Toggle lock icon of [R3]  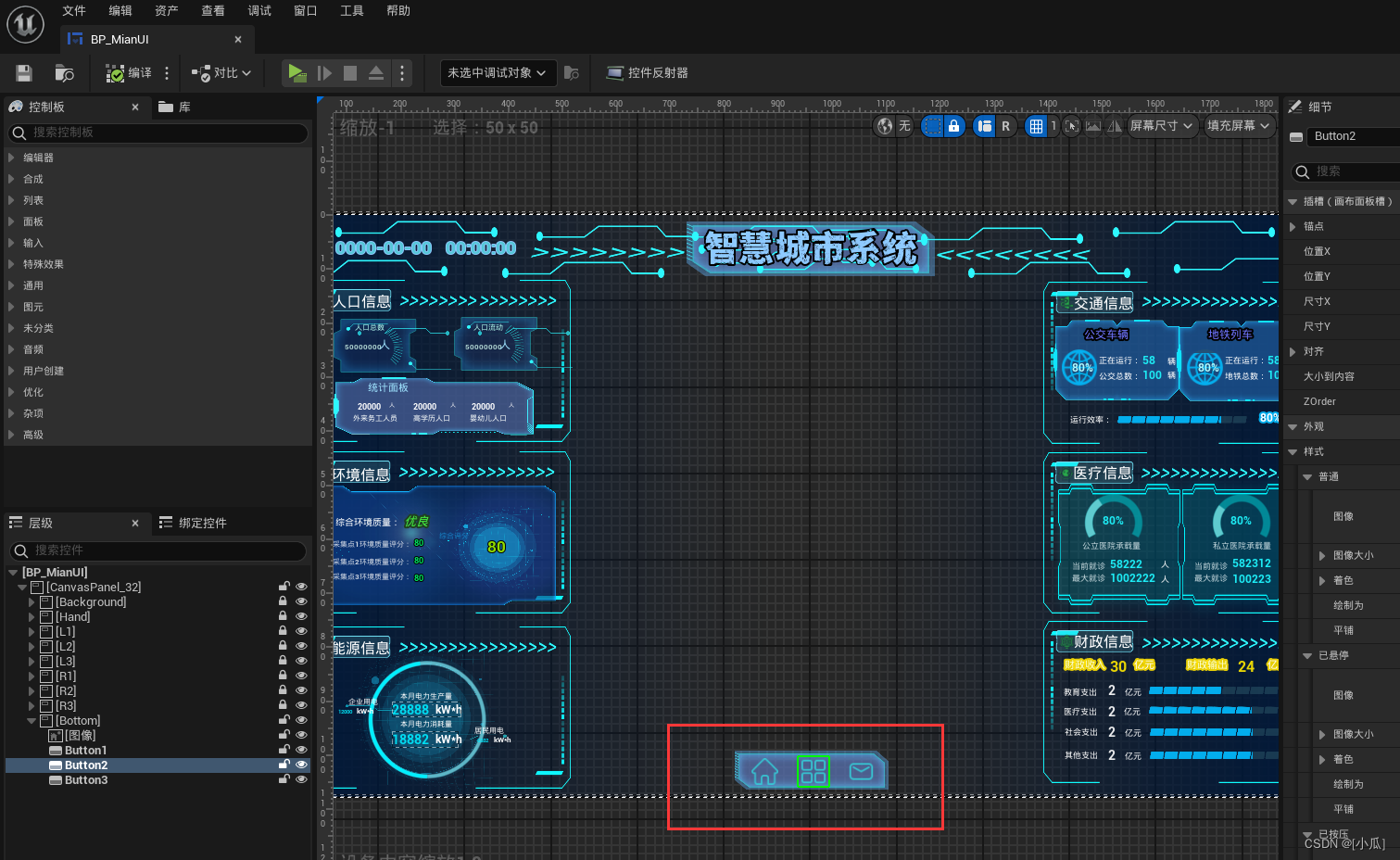[284, 706]
